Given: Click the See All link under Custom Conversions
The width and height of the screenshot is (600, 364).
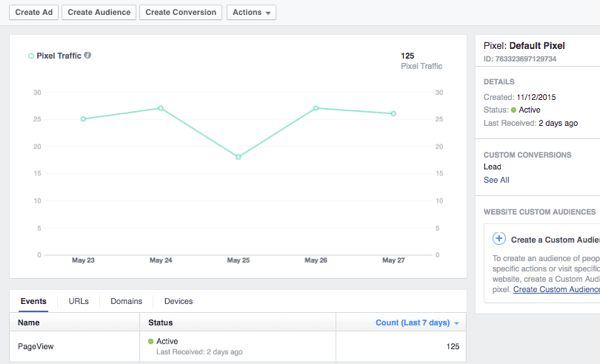Looking at the screenshot, I should (496, 180).
